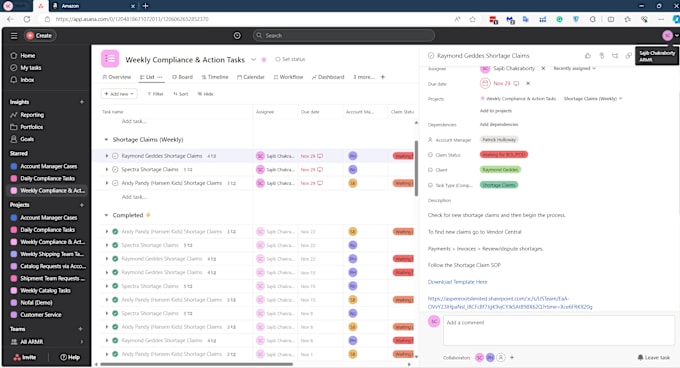Click the Download Template Here link
Image resolution: width=680 pixels, height=368 pixels.
[x=458, y=282]
